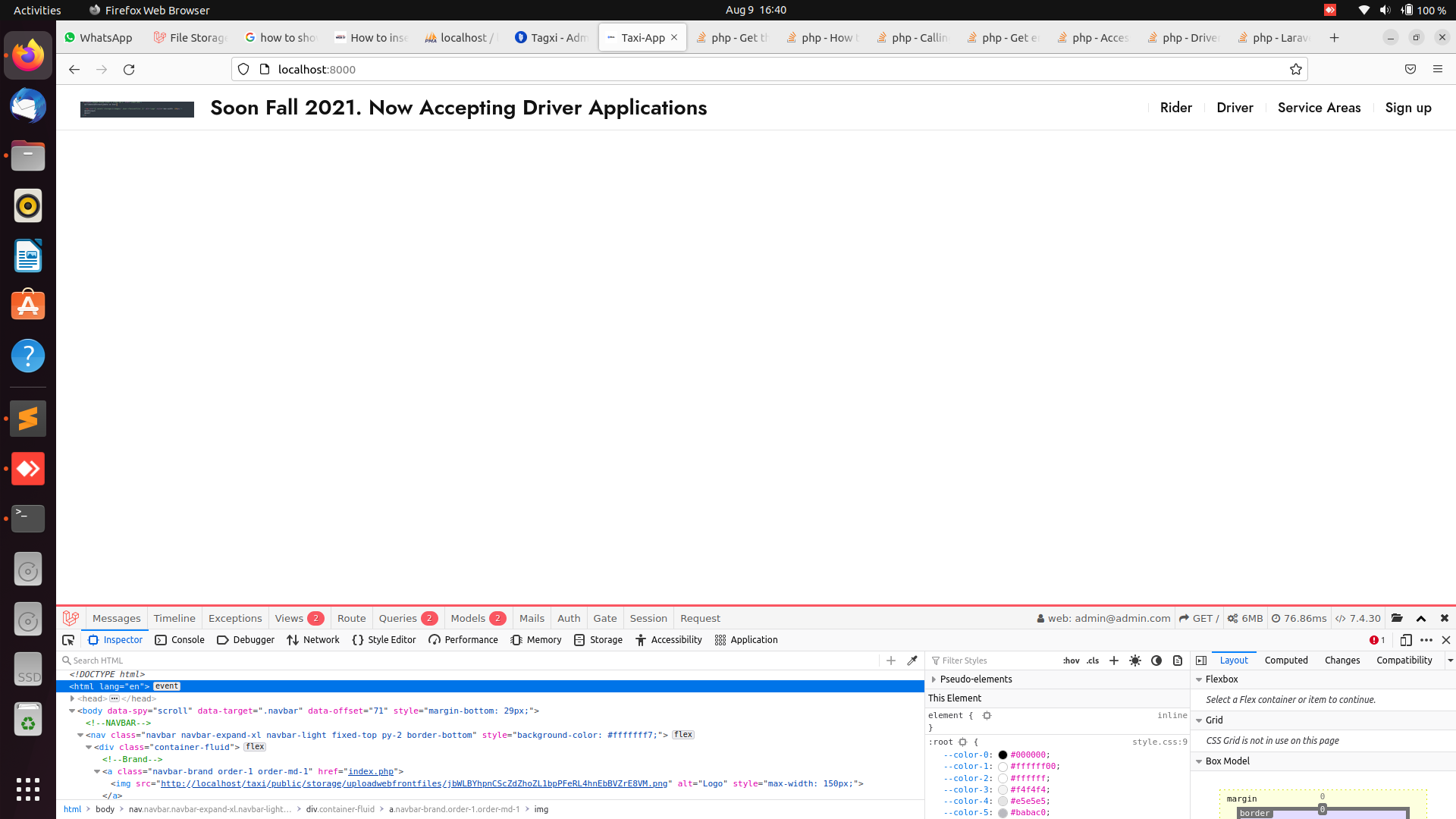Click the Laravel Debugbar logo icon
The height and width of the screenshot is (819, 1456).
pyautogui.click(x=71, y=618)
